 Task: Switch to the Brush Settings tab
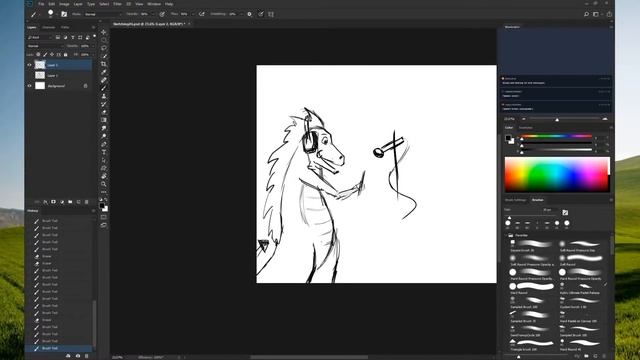[516, 200]
